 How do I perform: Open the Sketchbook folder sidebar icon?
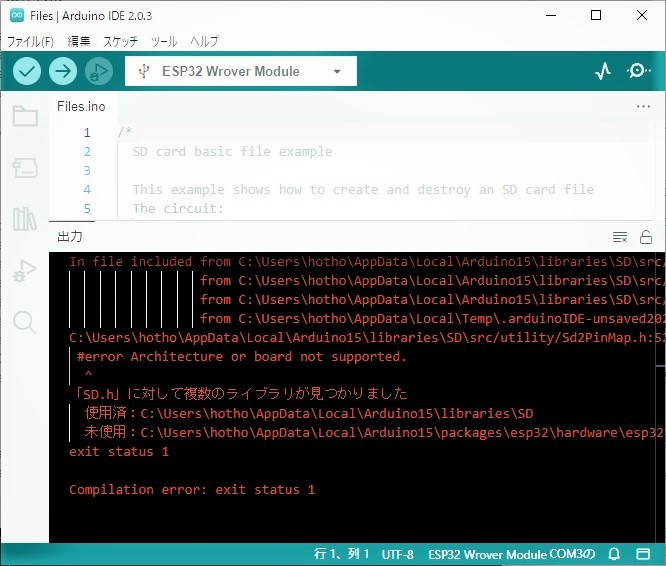(25, 116)
